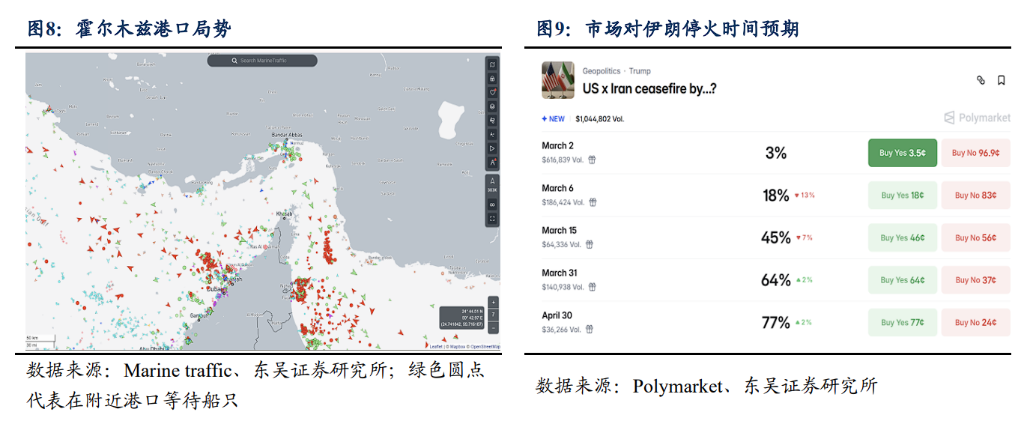Click Buy No 56¢ for March 15
1024x423 pixels.
[x=975, y=238]
